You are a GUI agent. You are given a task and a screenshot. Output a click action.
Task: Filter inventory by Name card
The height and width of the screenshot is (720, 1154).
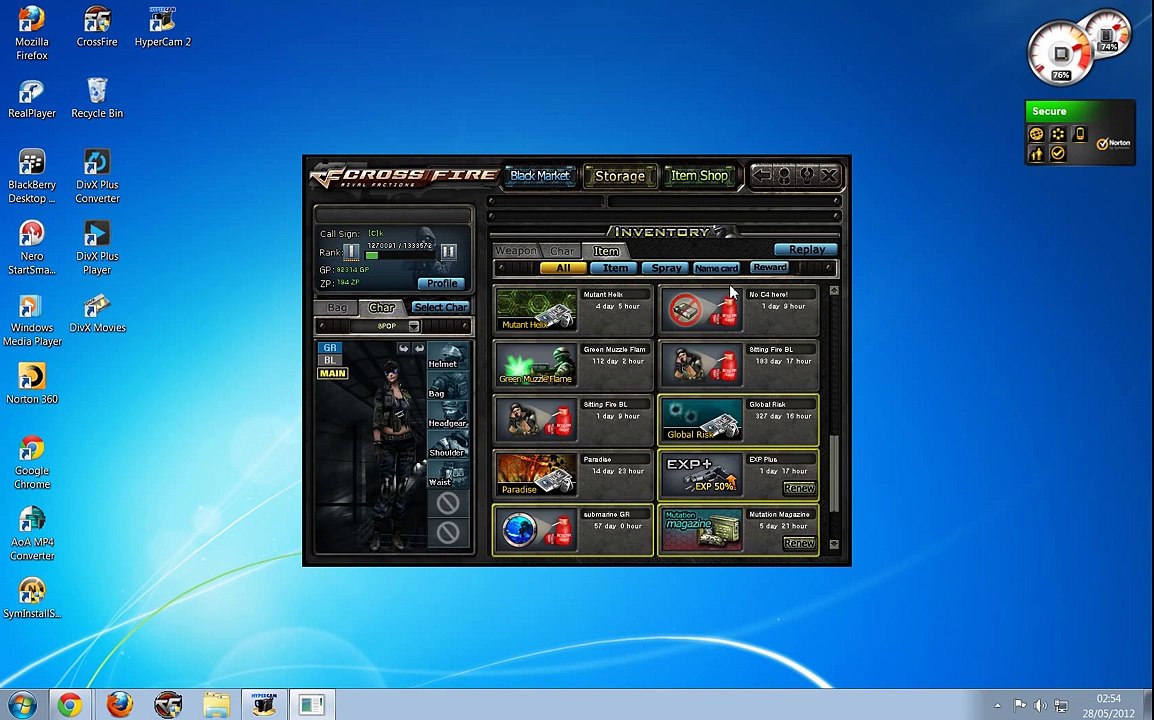click(716, 268)
